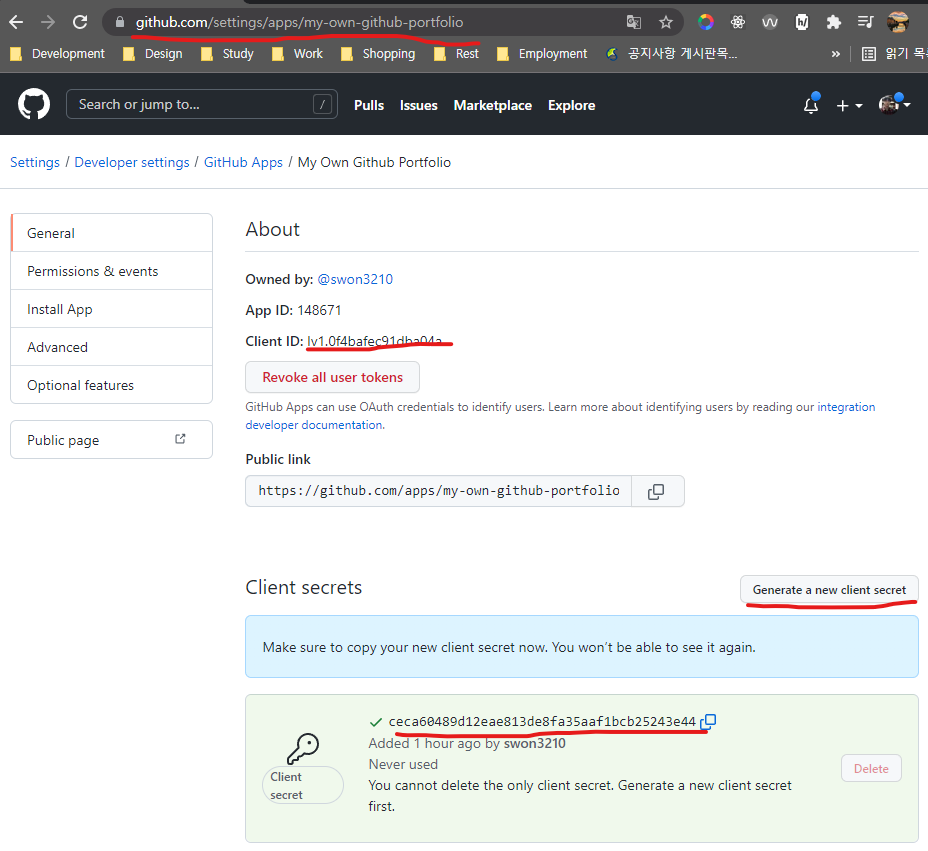This screenshot has height=851, width=928.
Task: Open the React DevTools extension icon
Action: [737, 22]
